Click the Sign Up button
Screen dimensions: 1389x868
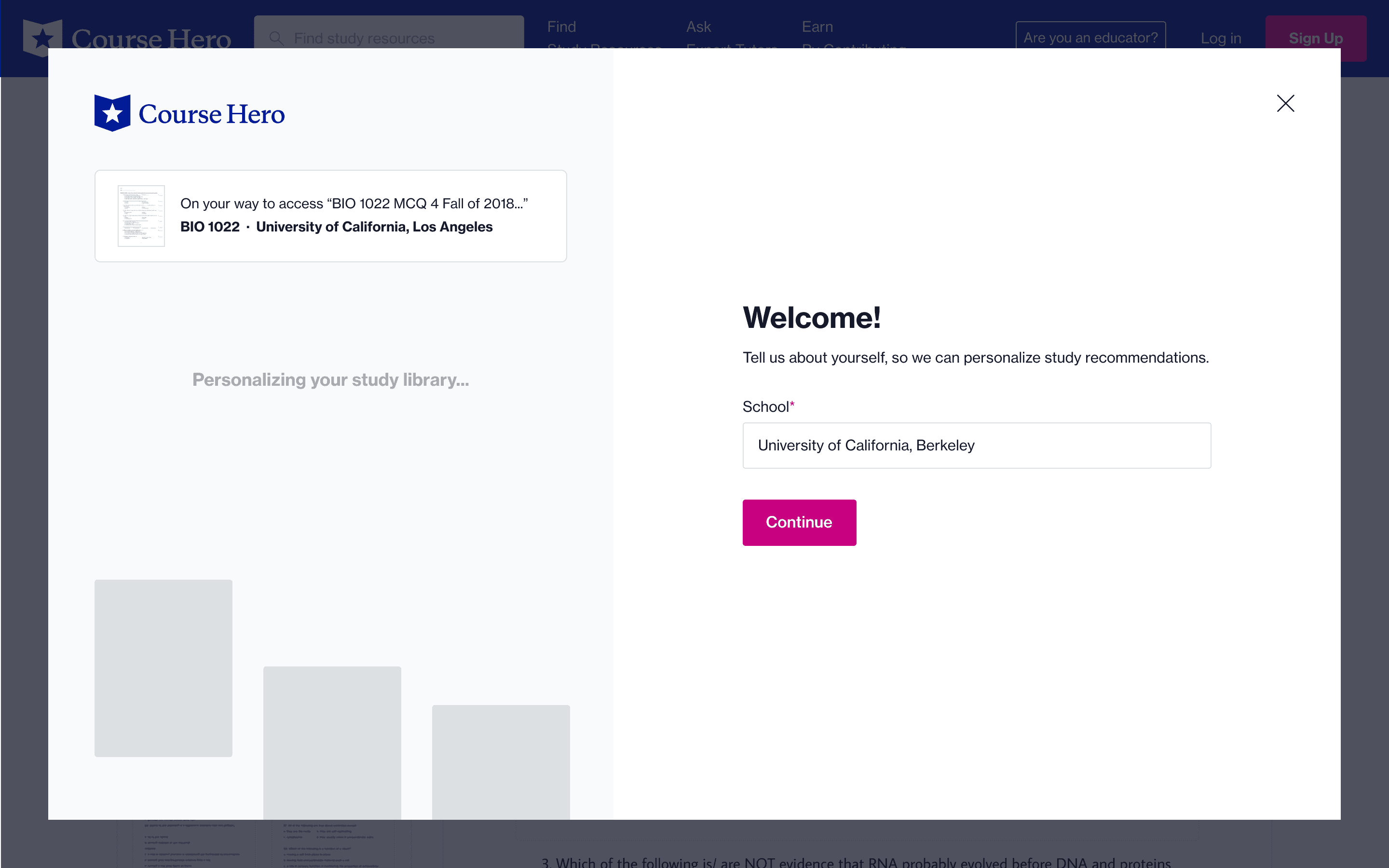coord(1315,38)
